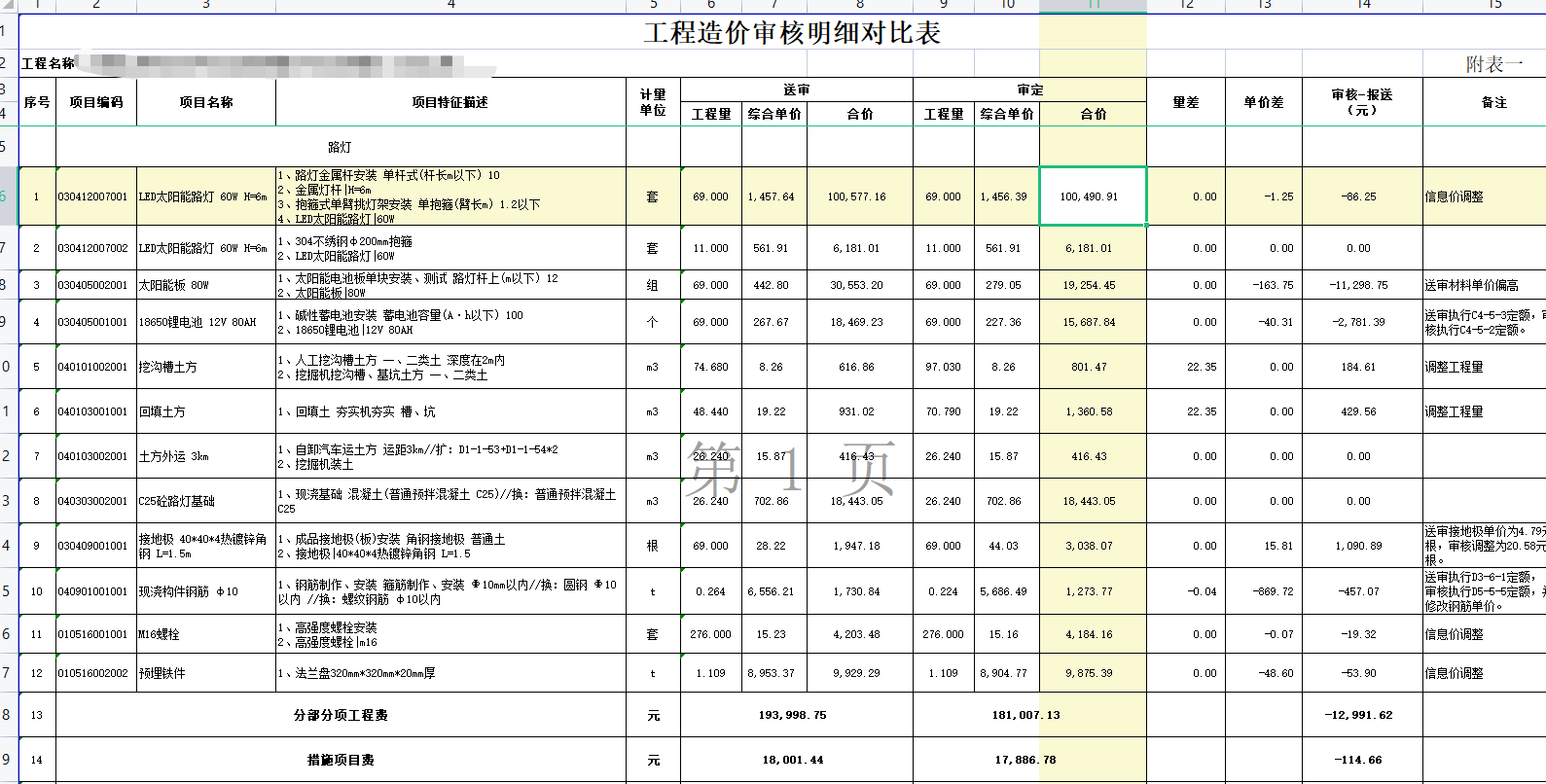Screen dimensions: 1546x784
Task: Click the active cell 100,490.91
Action: [1094, 196]
